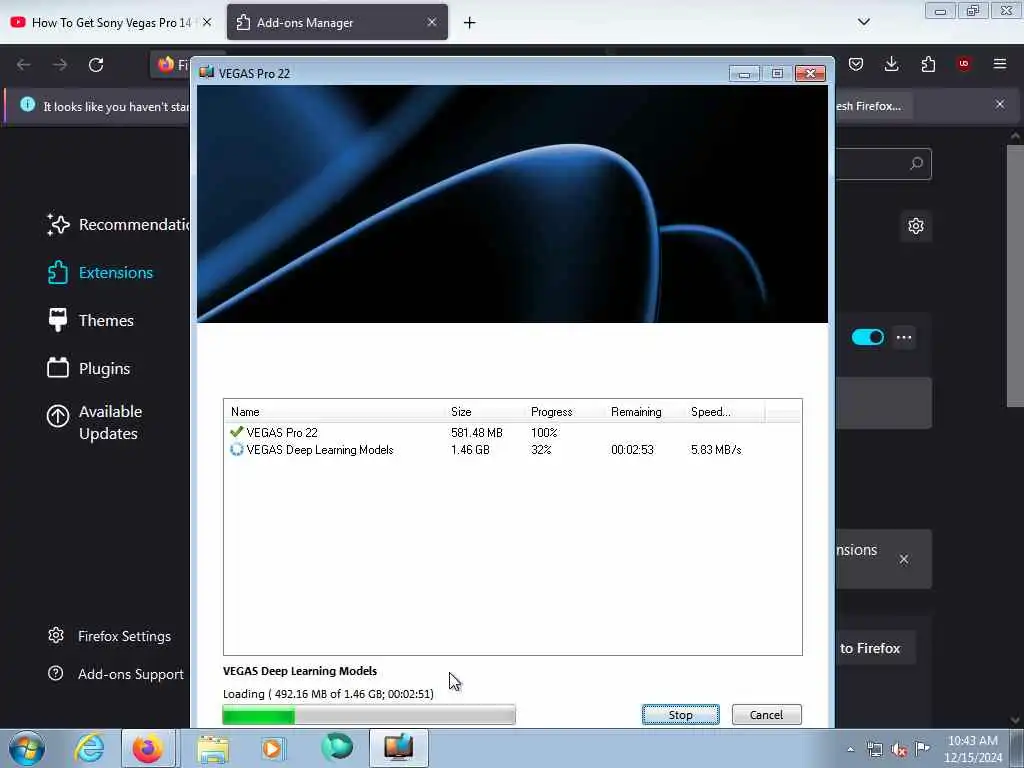This screenshot has width=1024, height=768.
Task: Click the VEGAS Pro 22 title bar icon
Action: [x=206, y=72]
